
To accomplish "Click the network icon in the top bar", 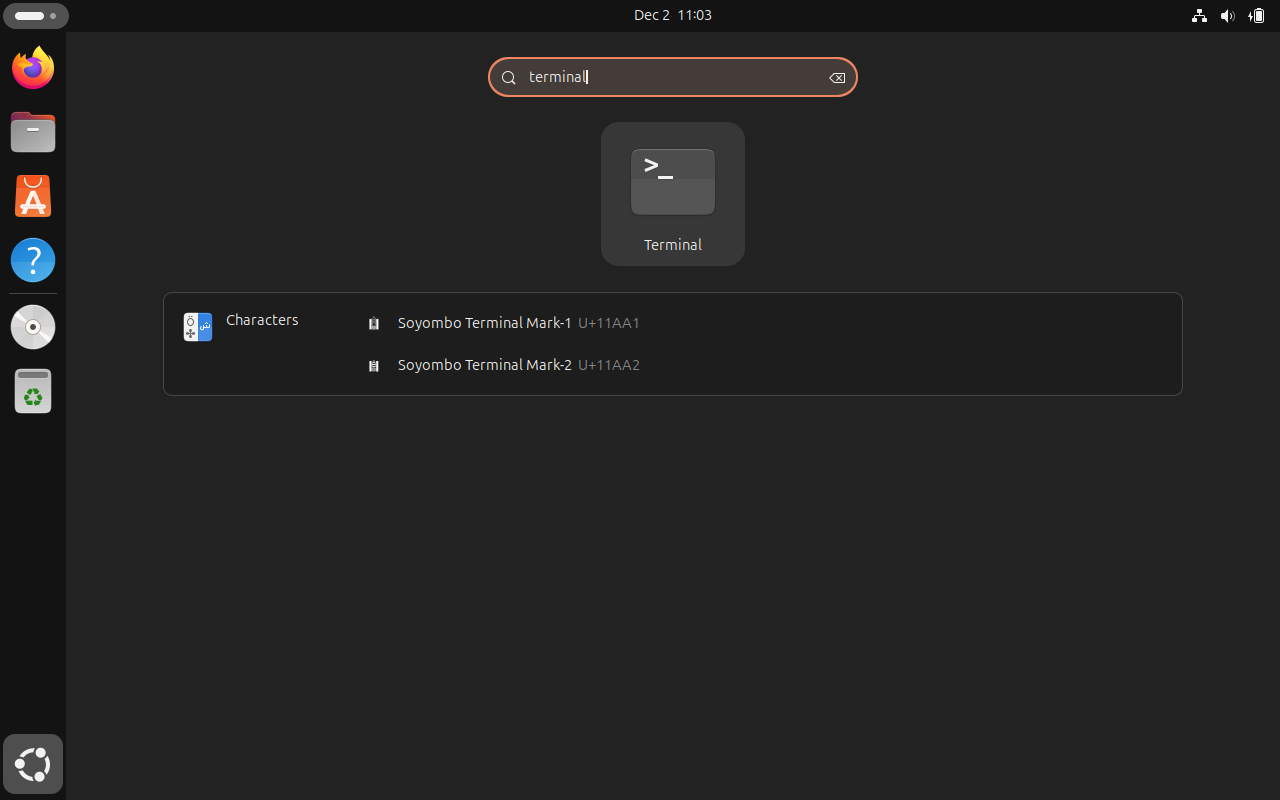I will 1199,16.
